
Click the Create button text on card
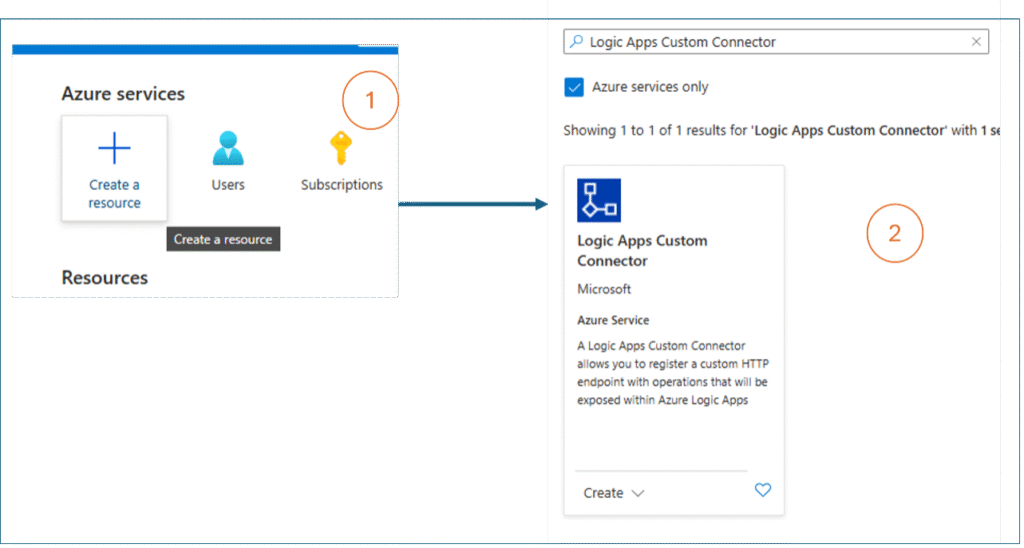click(x=603, y=493)
